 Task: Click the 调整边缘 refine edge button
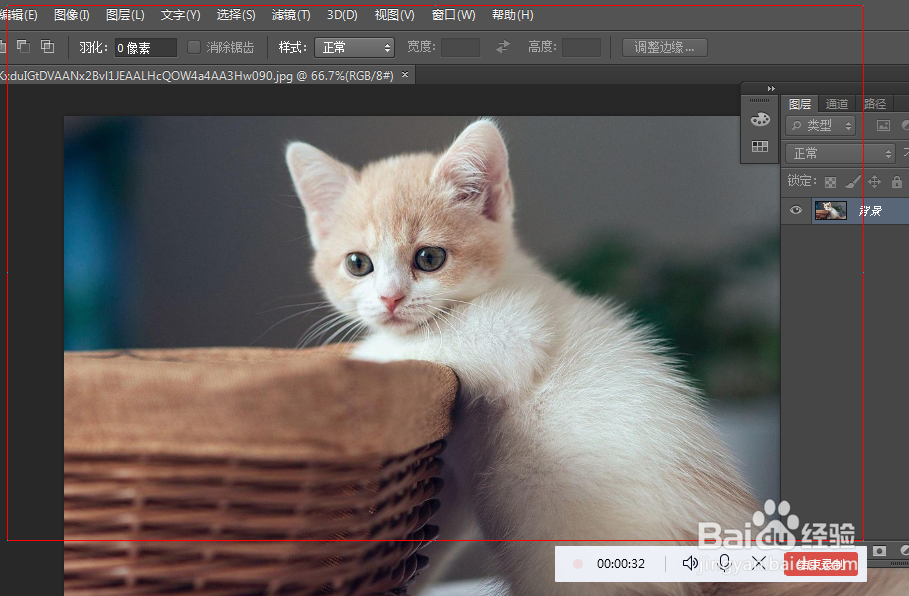pyautogui.click(x=664, y=47)
